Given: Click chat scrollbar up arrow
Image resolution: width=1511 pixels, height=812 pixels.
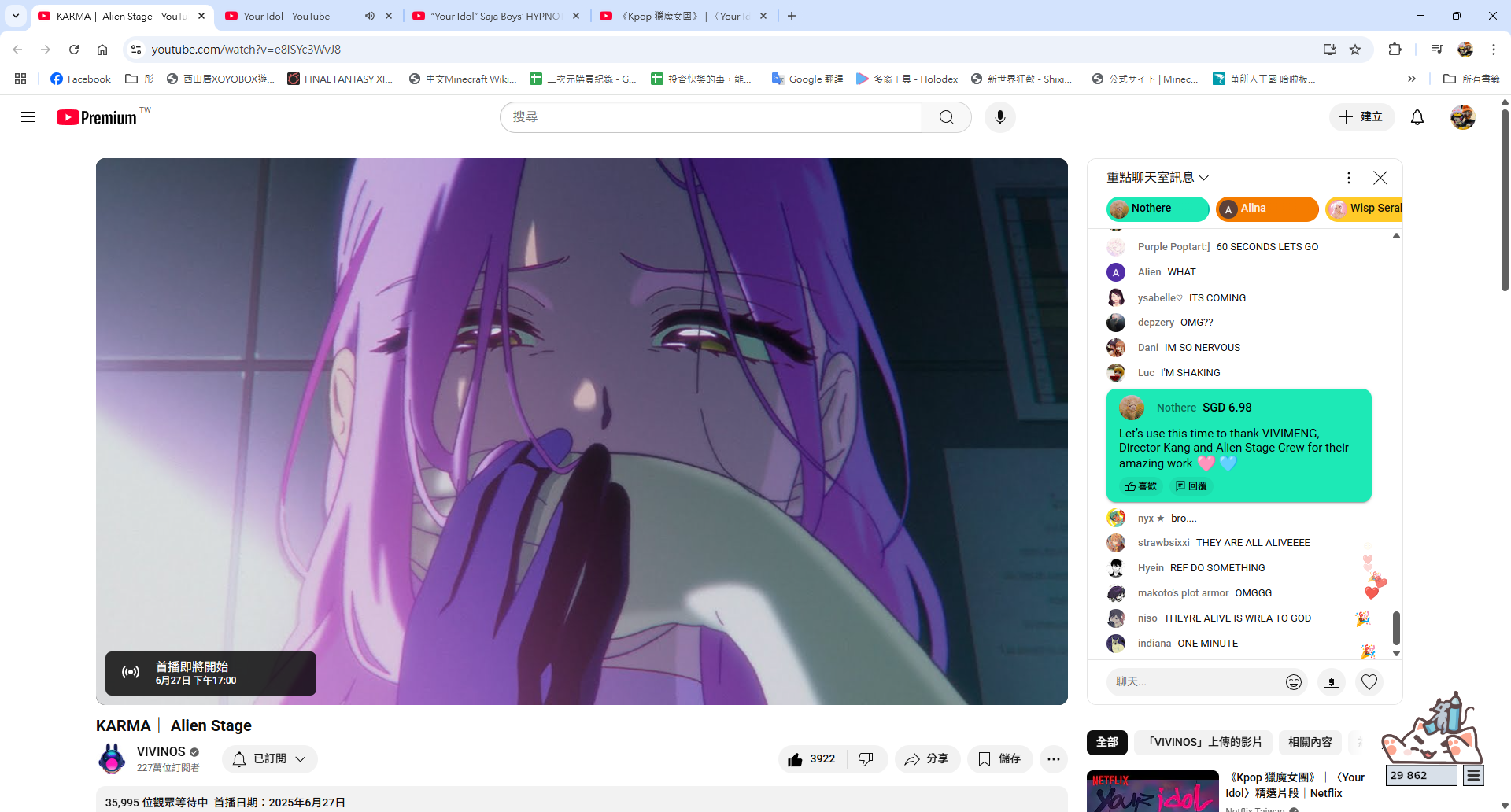Looking at the screenshot, I should click(x=1396, y=235).
